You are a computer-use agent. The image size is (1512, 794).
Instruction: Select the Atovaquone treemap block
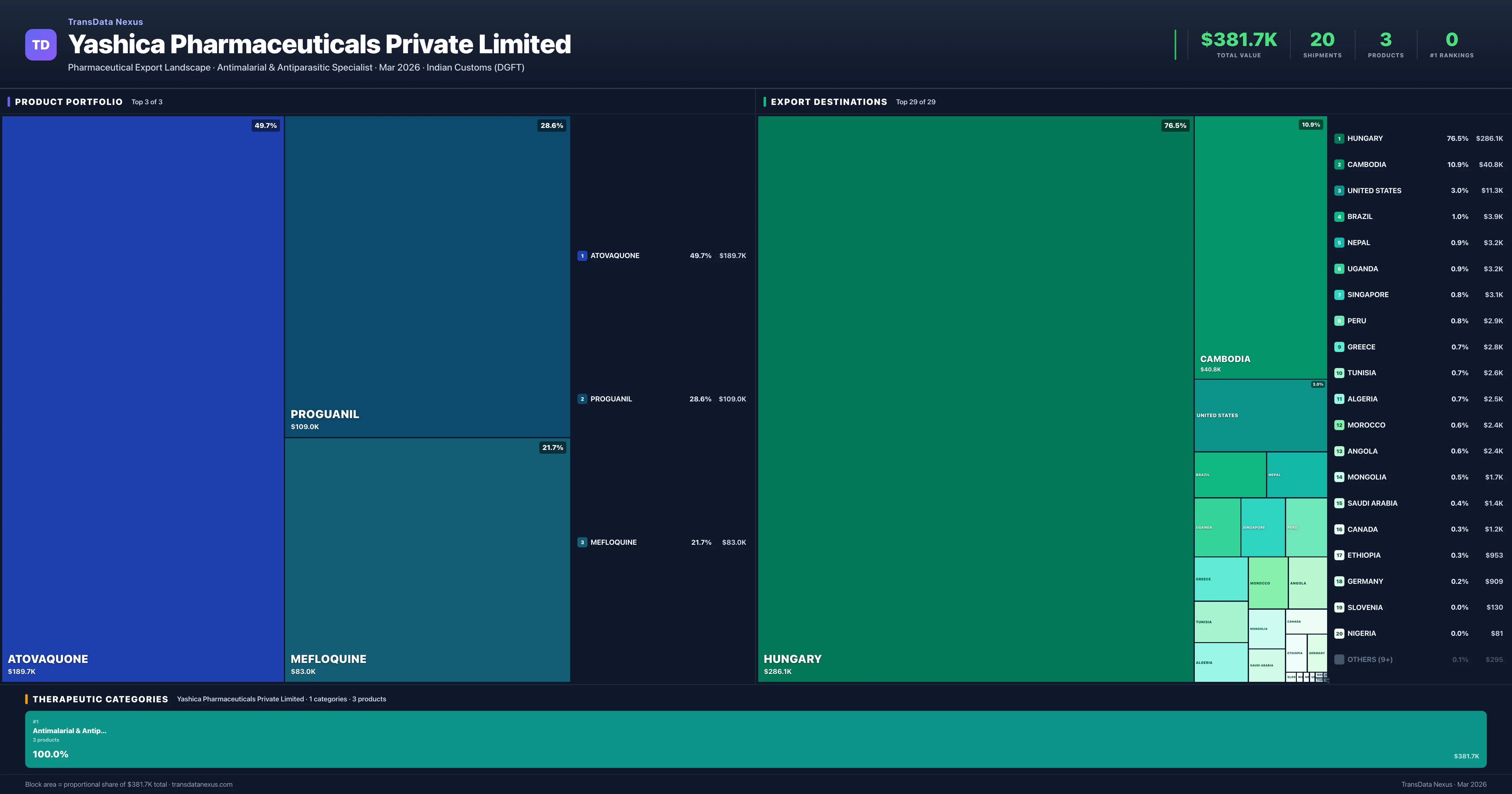point(143,398)
